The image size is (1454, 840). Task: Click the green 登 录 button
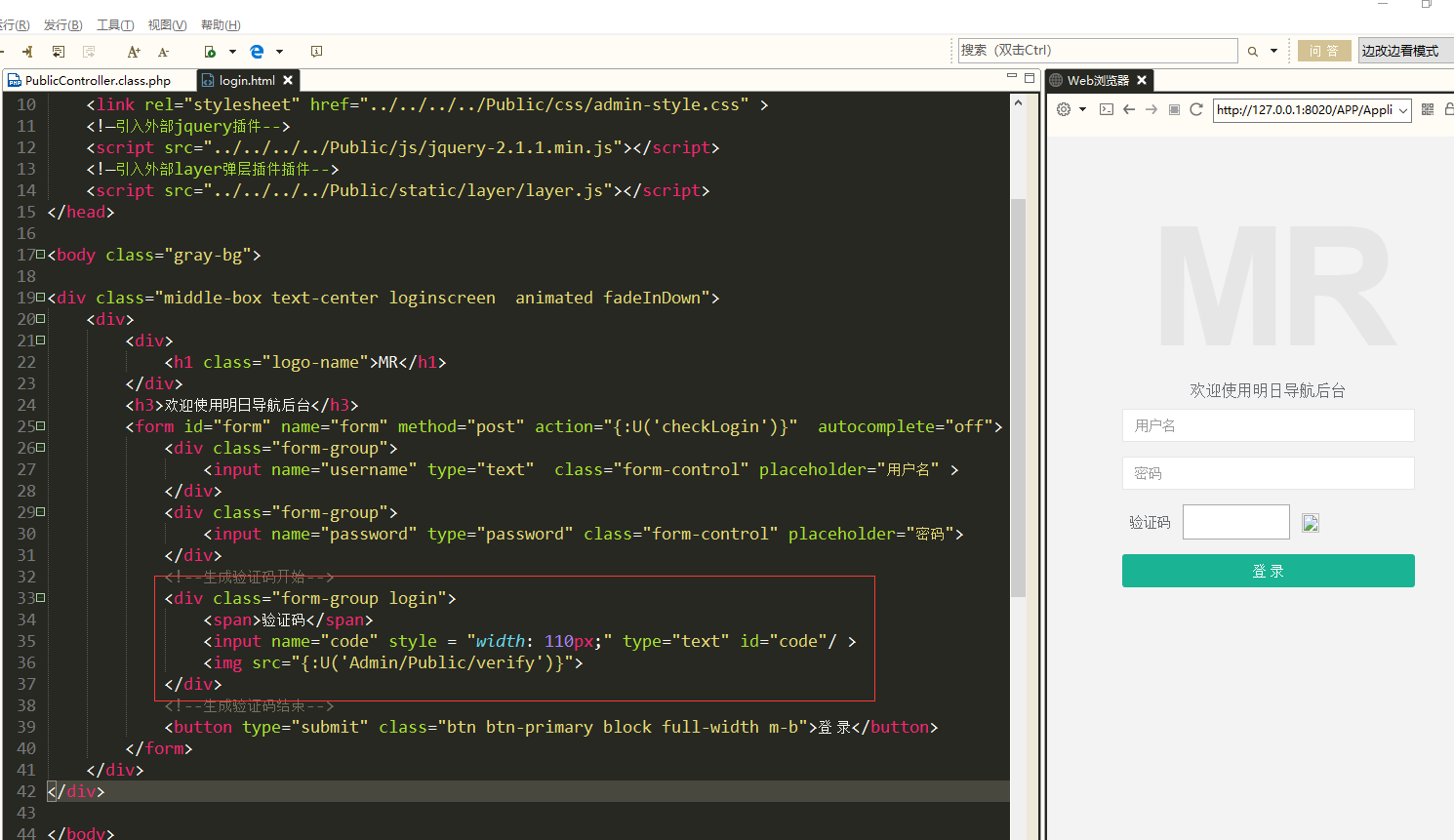(1269, 571)
